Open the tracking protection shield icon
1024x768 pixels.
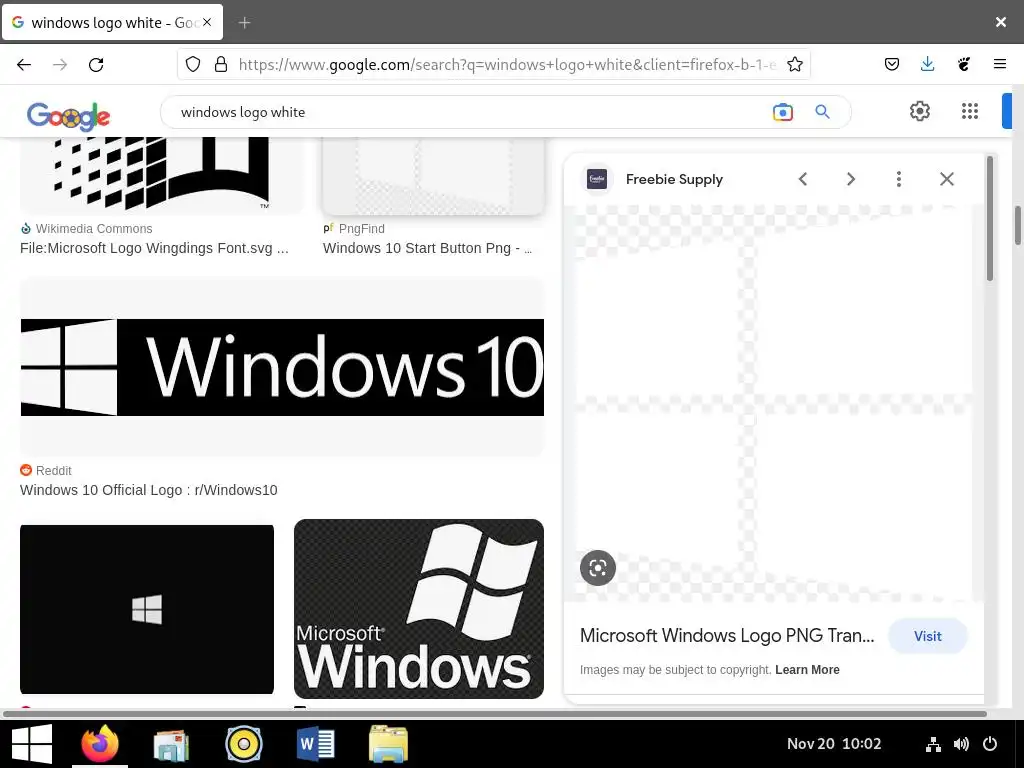point(193,64)
